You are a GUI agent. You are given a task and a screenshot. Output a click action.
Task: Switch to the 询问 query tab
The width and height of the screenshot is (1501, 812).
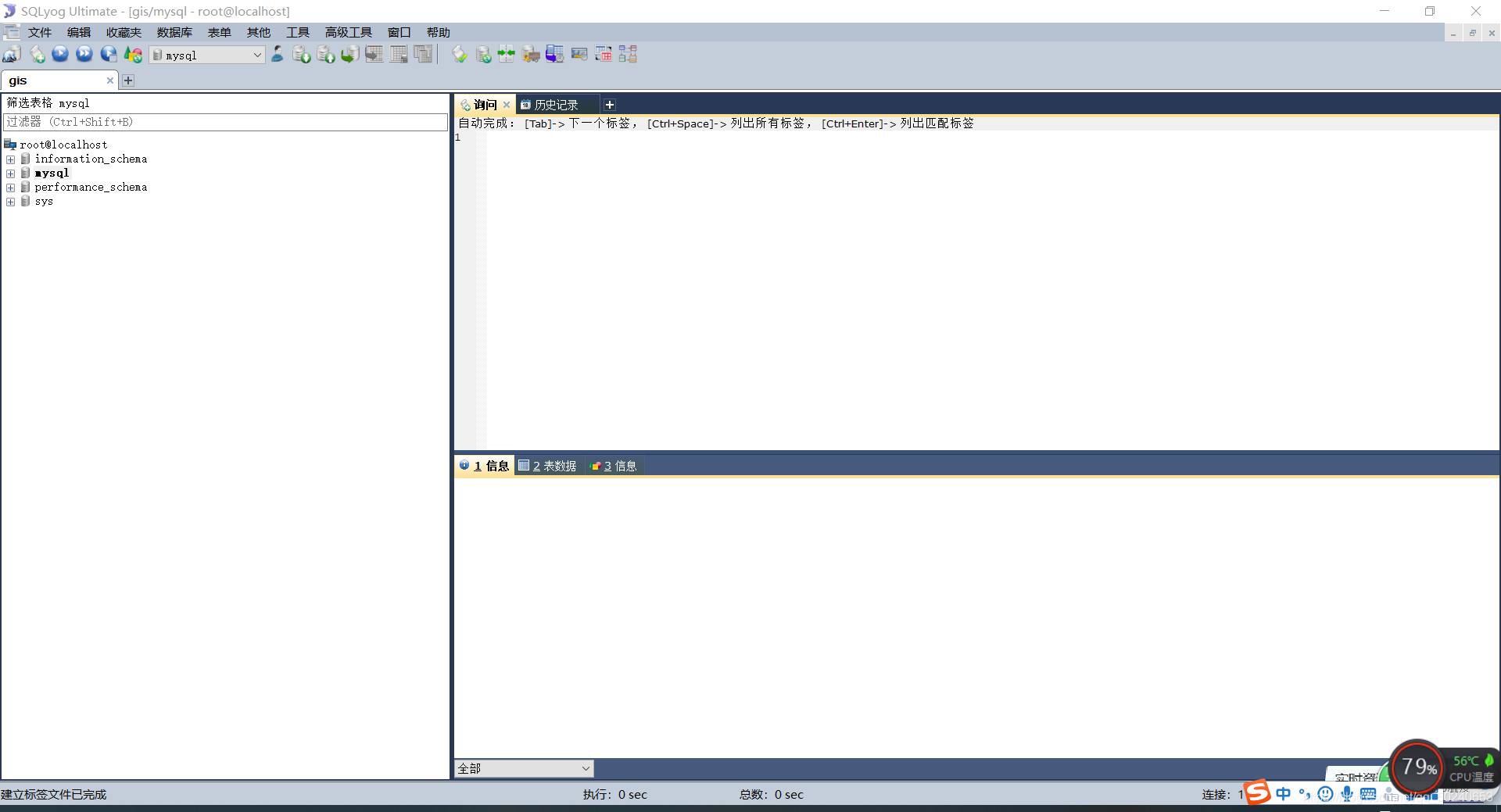pos(485,105)
